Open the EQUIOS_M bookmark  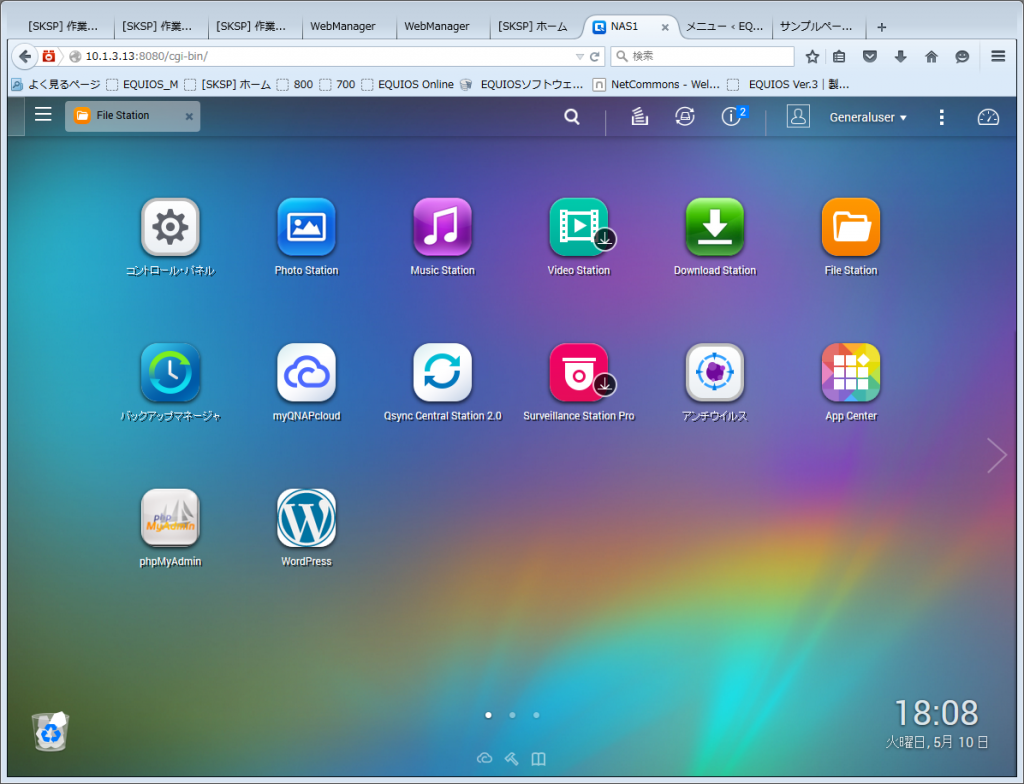tap(142, 84)
